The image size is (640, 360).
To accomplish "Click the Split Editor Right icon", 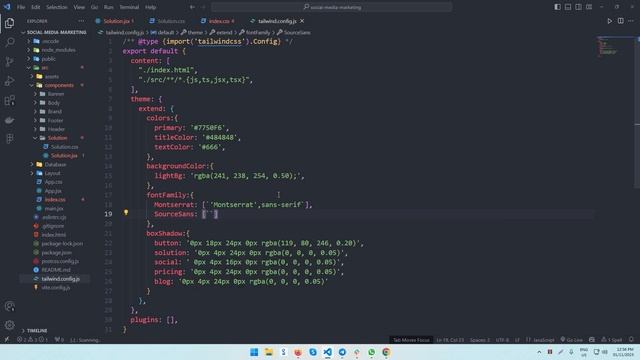I will [x=620, y=21].
